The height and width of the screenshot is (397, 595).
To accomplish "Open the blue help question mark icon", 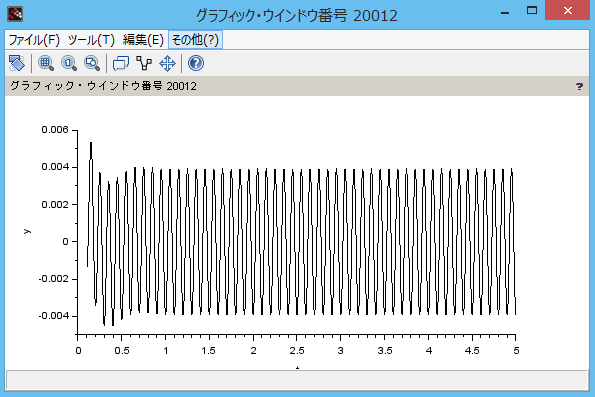I will [x=196, y=63].
